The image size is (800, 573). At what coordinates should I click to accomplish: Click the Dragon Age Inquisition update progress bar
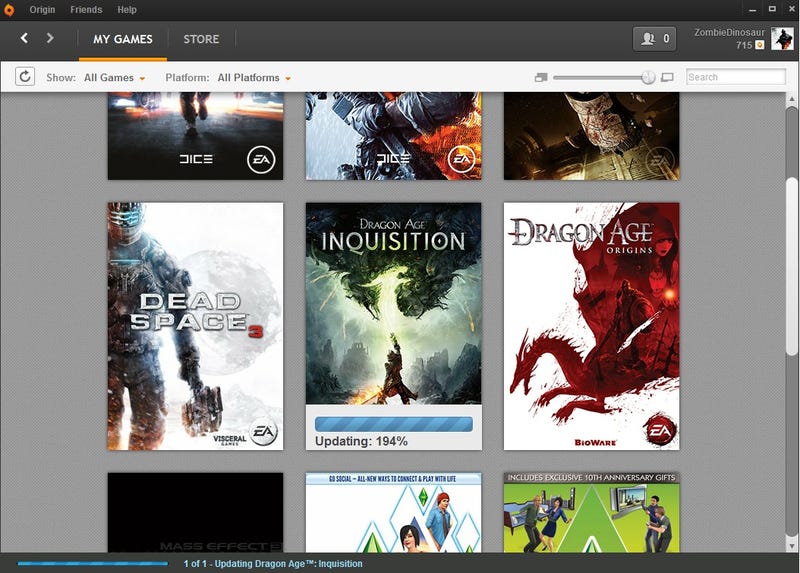(x=393, y=425)
